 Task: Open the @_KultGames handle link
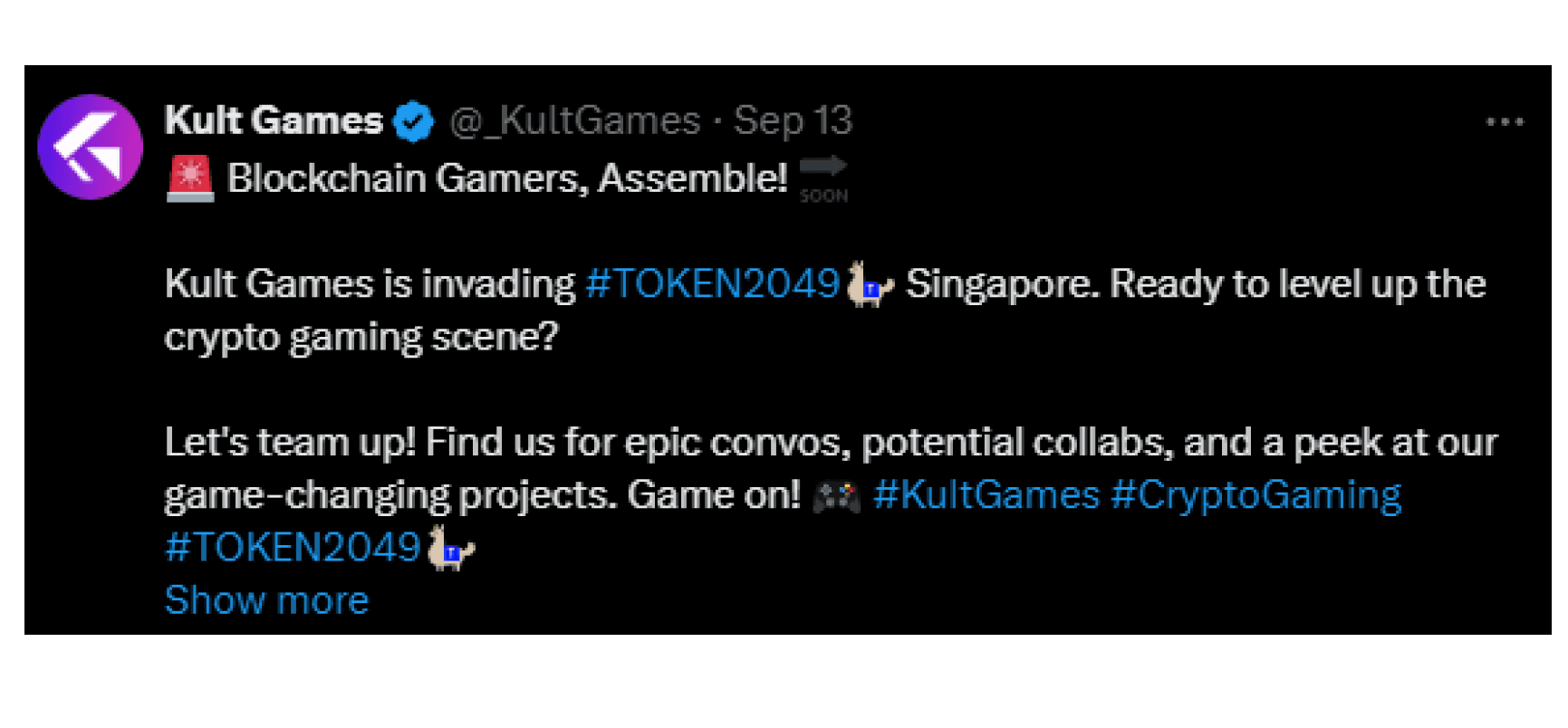575,120
